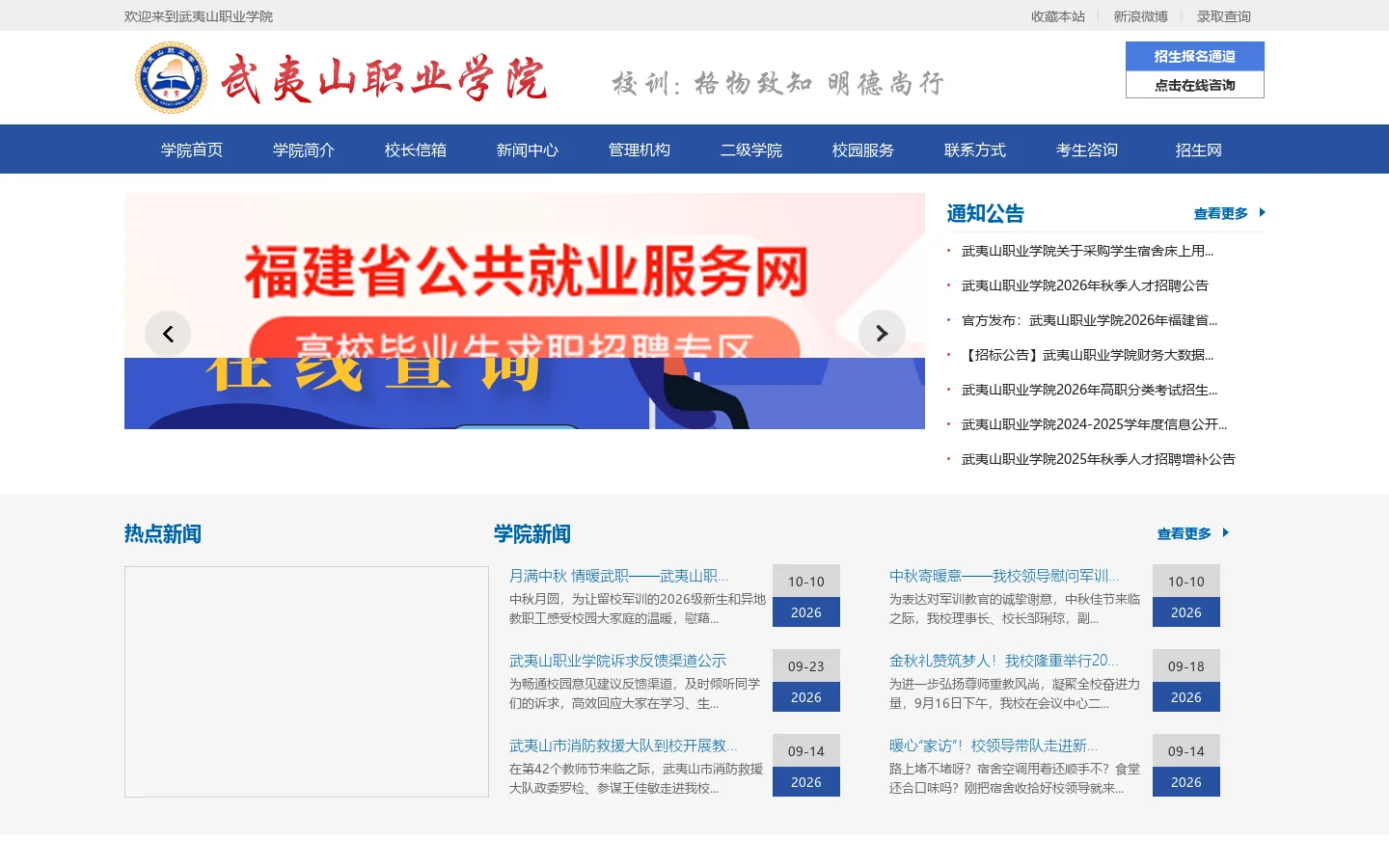
Task: Click the 学院新闻 section heading
Action: coord(532,533)
